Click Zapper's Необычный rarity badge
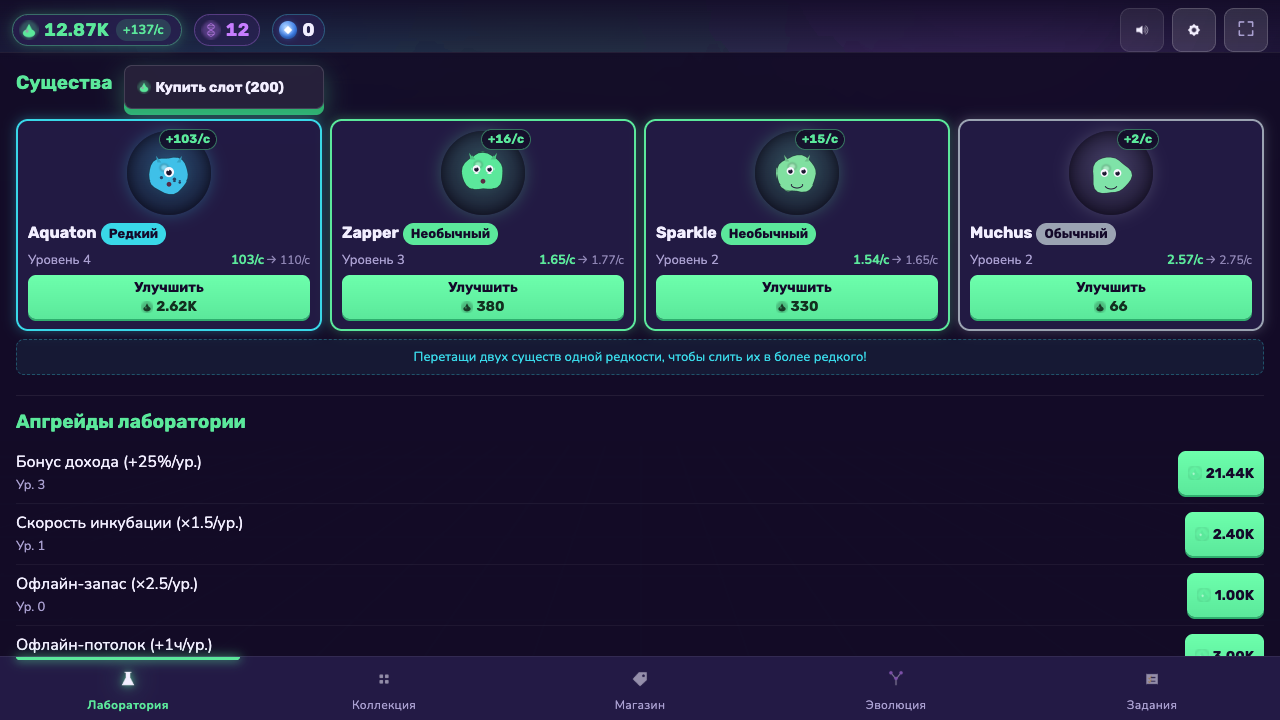 pos(450,234)
